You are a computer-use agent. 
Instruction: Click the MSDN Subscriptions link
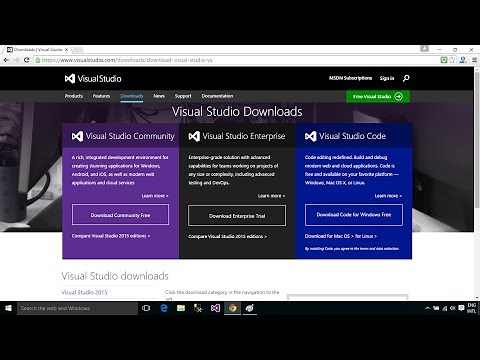click(350, 78)
